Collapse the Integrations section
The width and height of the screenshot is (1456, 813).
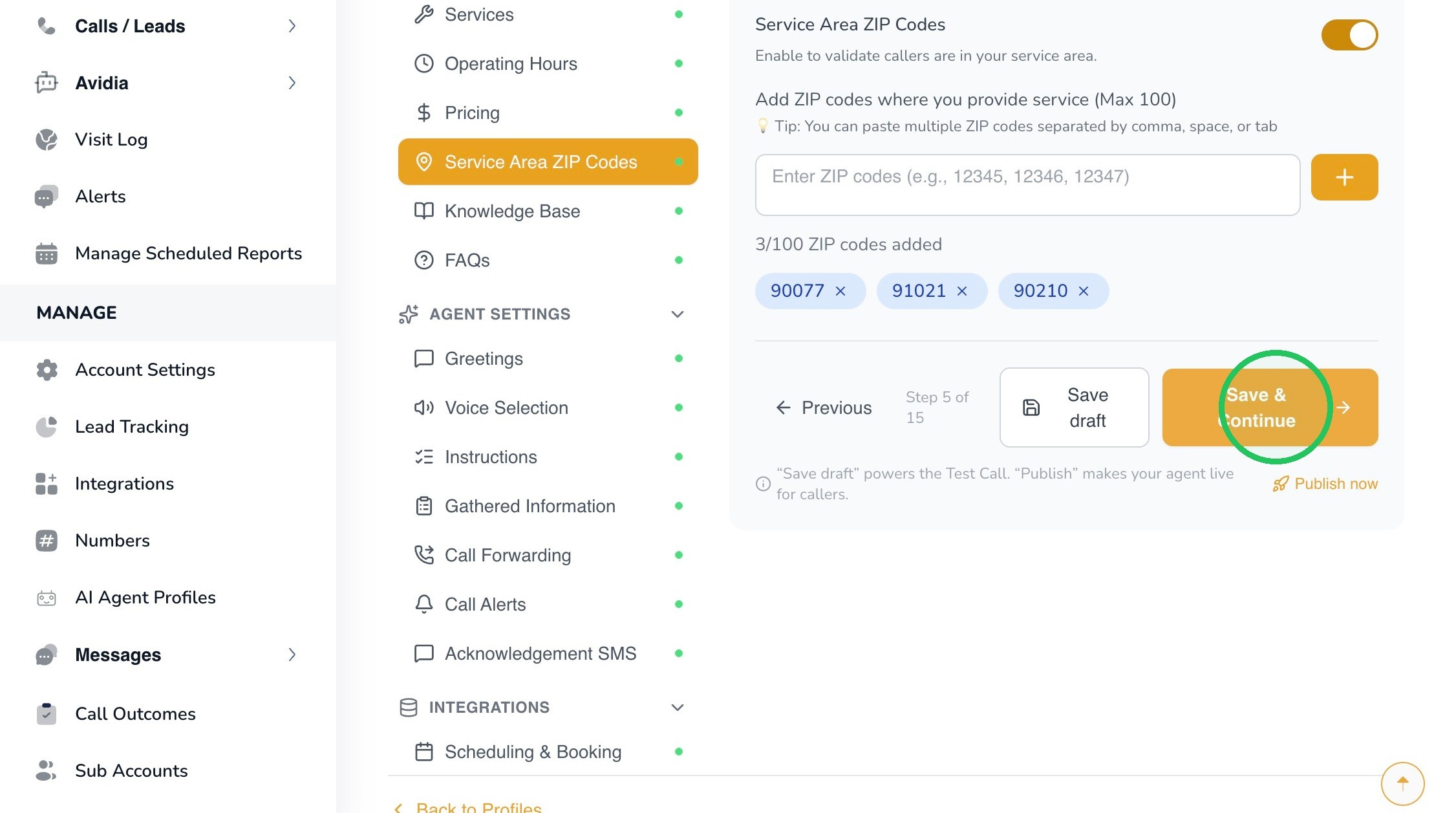(677, 708)
